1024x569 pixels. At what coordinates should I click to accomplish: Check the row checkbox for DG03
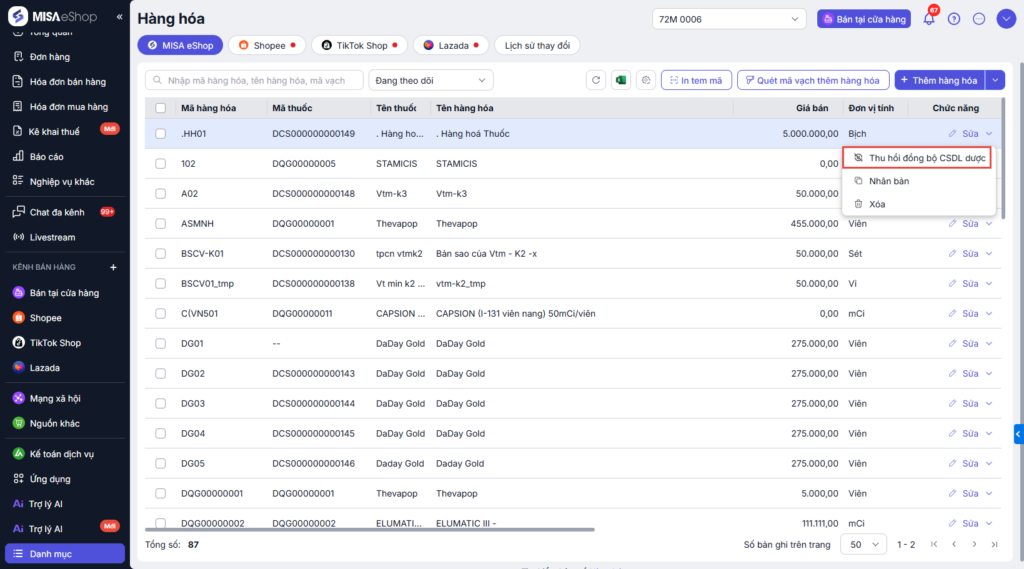tap(160, 404)
